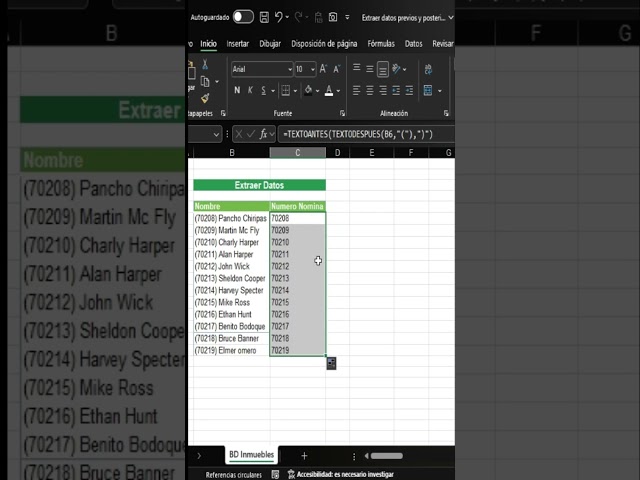Expand the Name Box dropdown
Viewport: 640px width, 480px height.
point(216,134)
